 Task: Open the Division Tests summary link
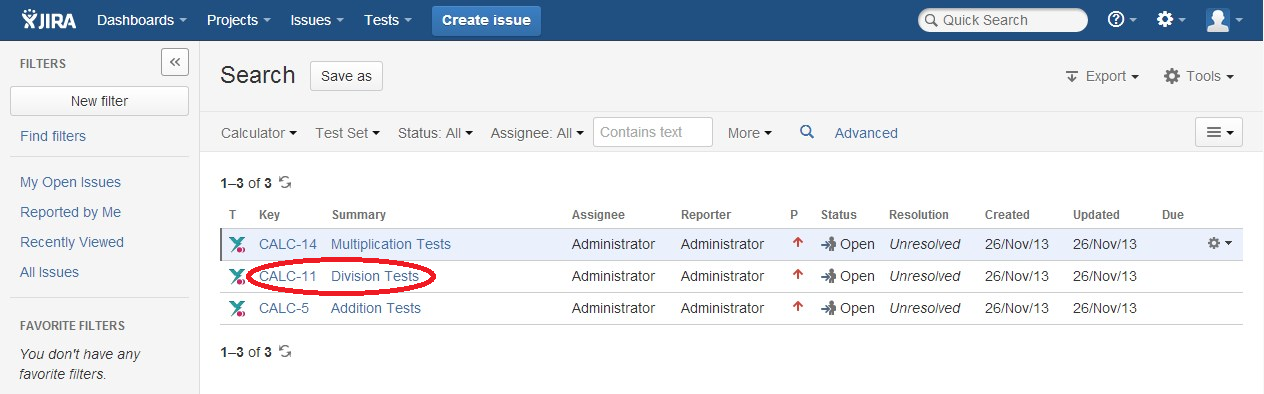[375, 276]
